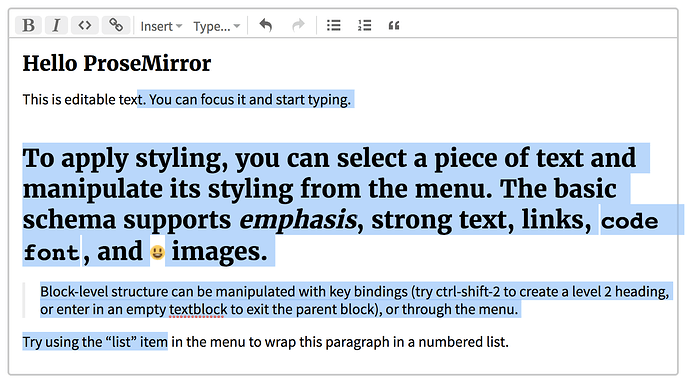Click the 'code font' monospace text
Viewport: 690px width, 385px height.
coord(629,221)
